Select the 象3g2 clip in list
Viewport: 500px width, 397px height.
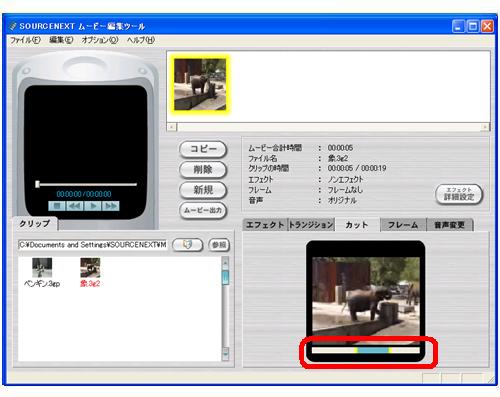(90, 272)
